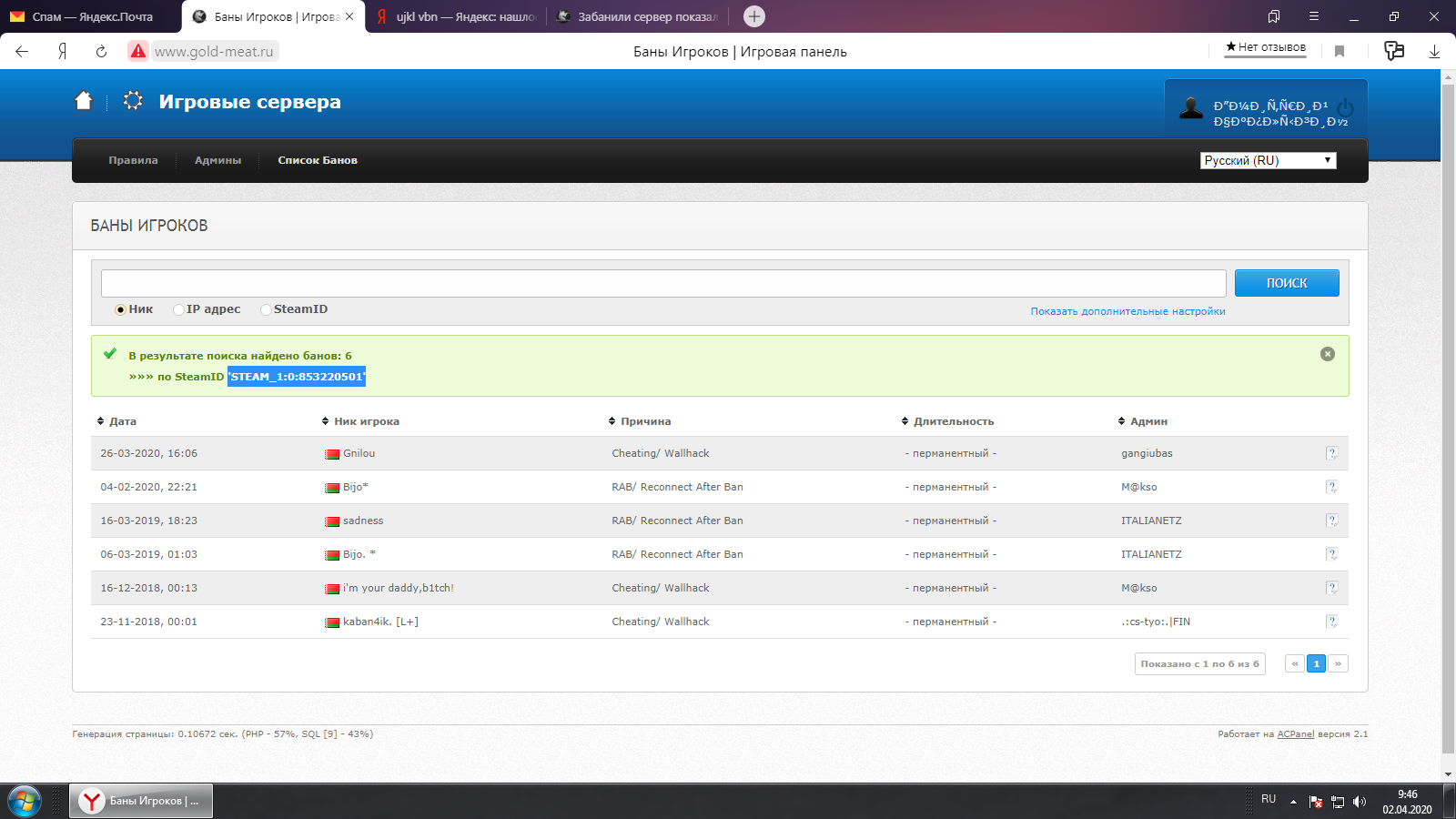Click Баны Игроков taskbar browser button
Image resolution: width=1456 pixels, height=819 pixels.
(x=141, y=801)
